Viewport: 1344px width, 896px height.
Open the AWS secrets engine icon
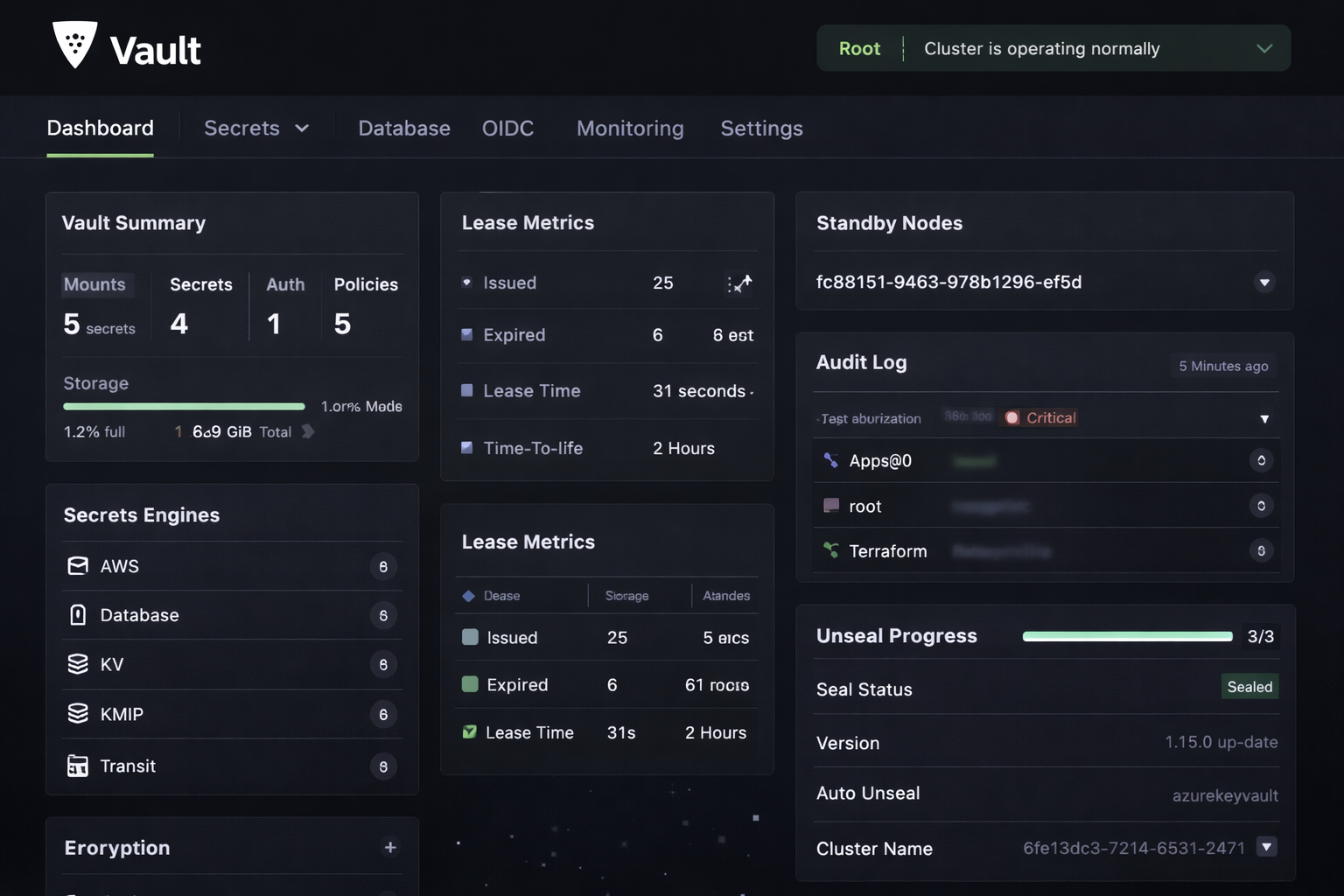(78, 566)
